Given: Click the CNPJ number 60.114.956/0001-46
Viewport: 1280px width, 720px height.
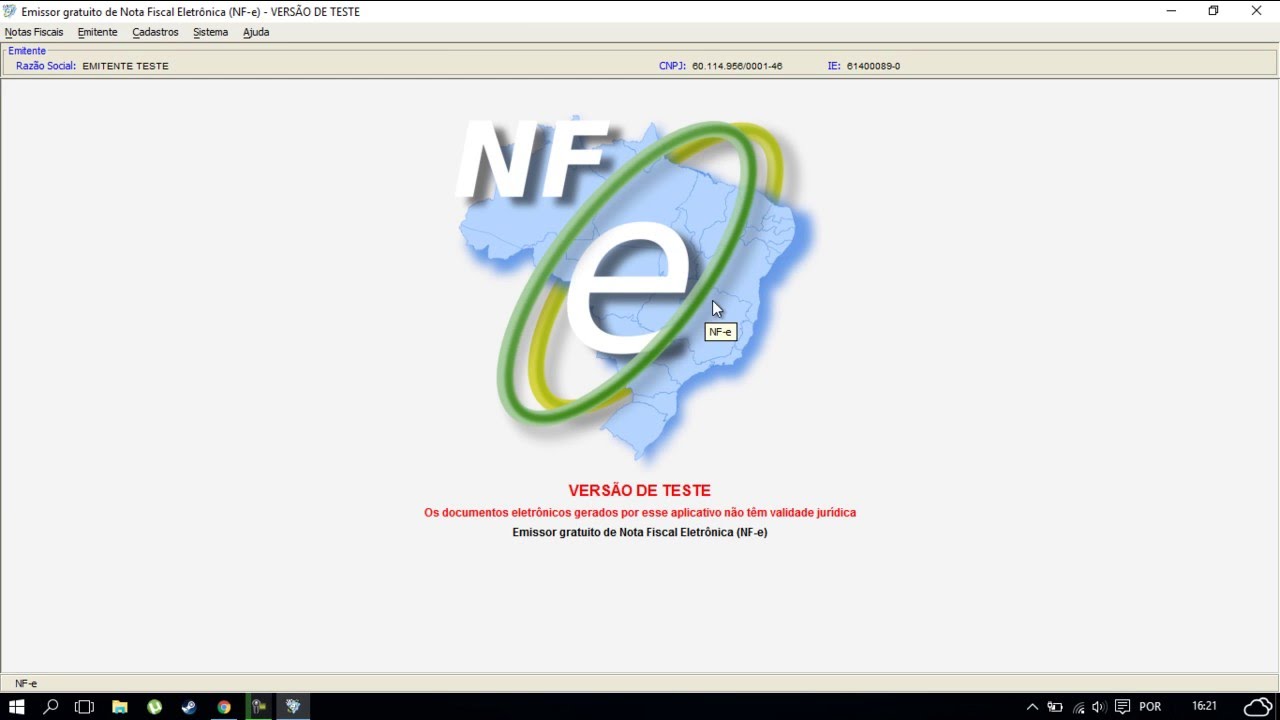Looking at the screenshot, I should pyautogui.click(x=737, y=66).
